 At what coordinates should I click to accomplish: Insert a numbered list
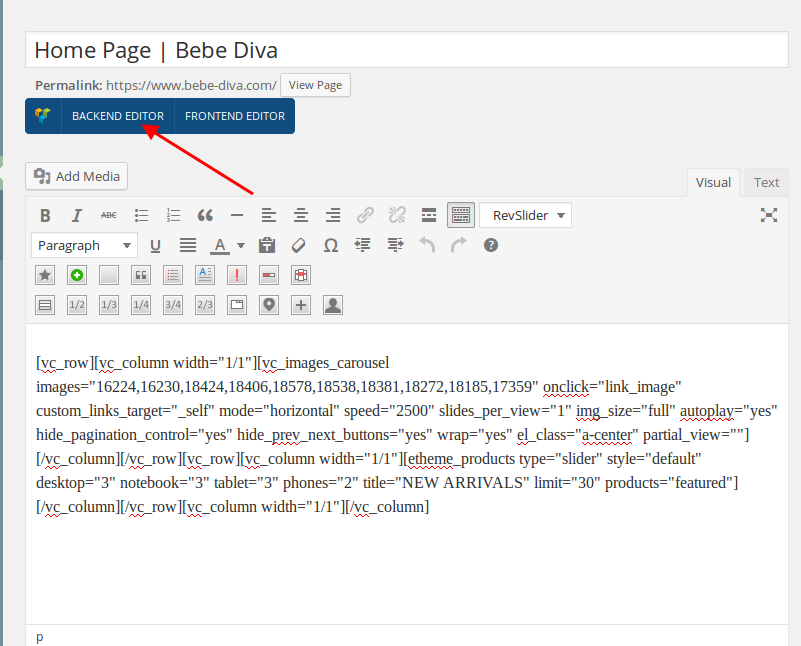(173, 216)
